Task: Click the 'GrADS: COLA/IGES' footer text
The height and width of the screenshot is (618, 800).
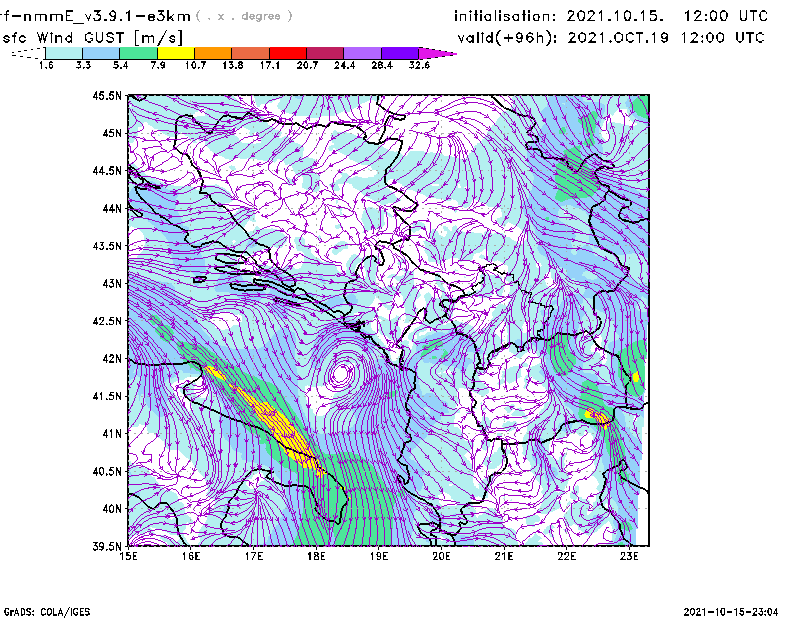Action: pyautogui.click(x=47, y=612)
